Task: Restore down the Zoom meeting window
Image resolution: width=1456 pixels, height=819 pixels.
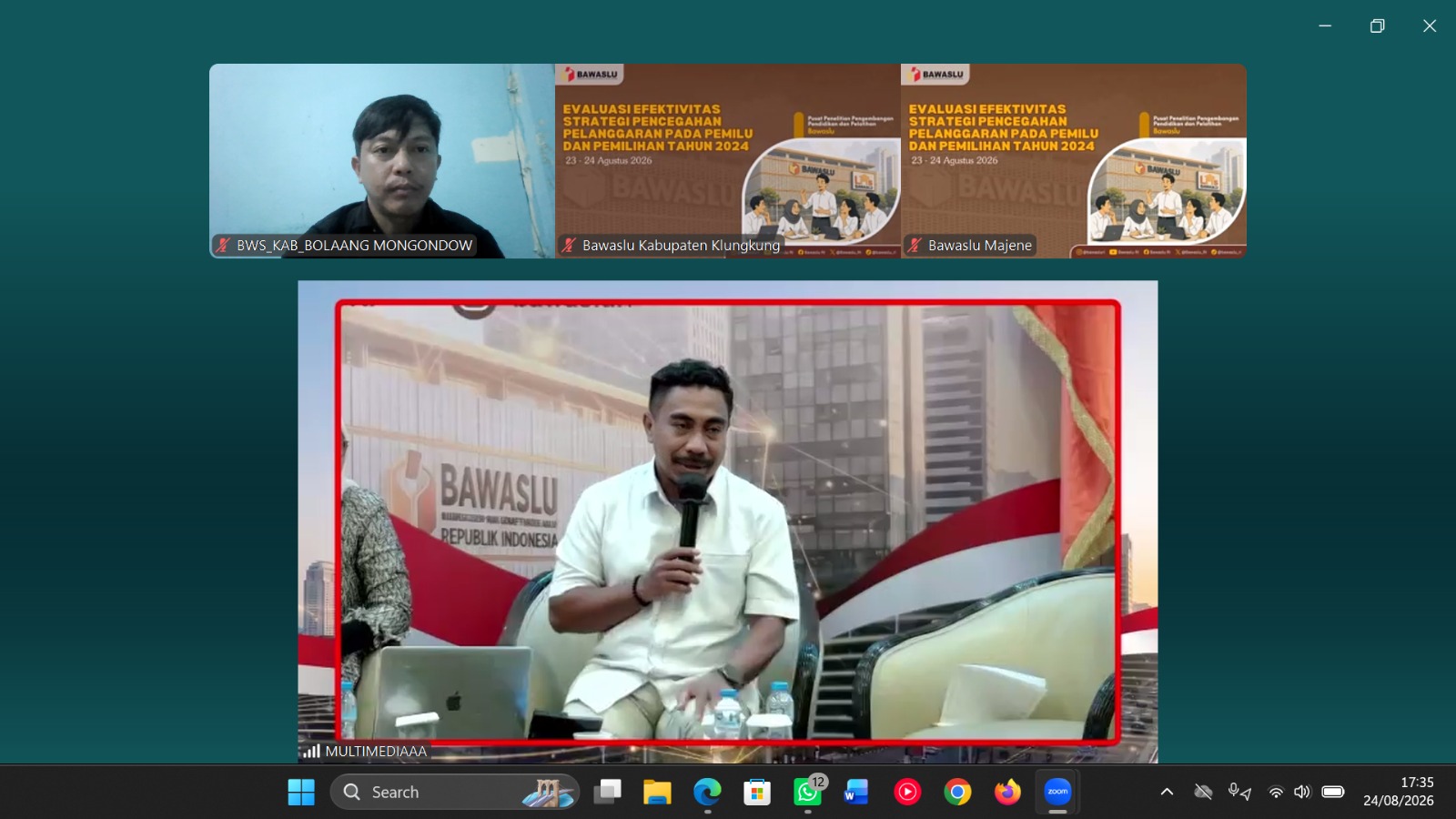Action: [x=1378, y=25]
